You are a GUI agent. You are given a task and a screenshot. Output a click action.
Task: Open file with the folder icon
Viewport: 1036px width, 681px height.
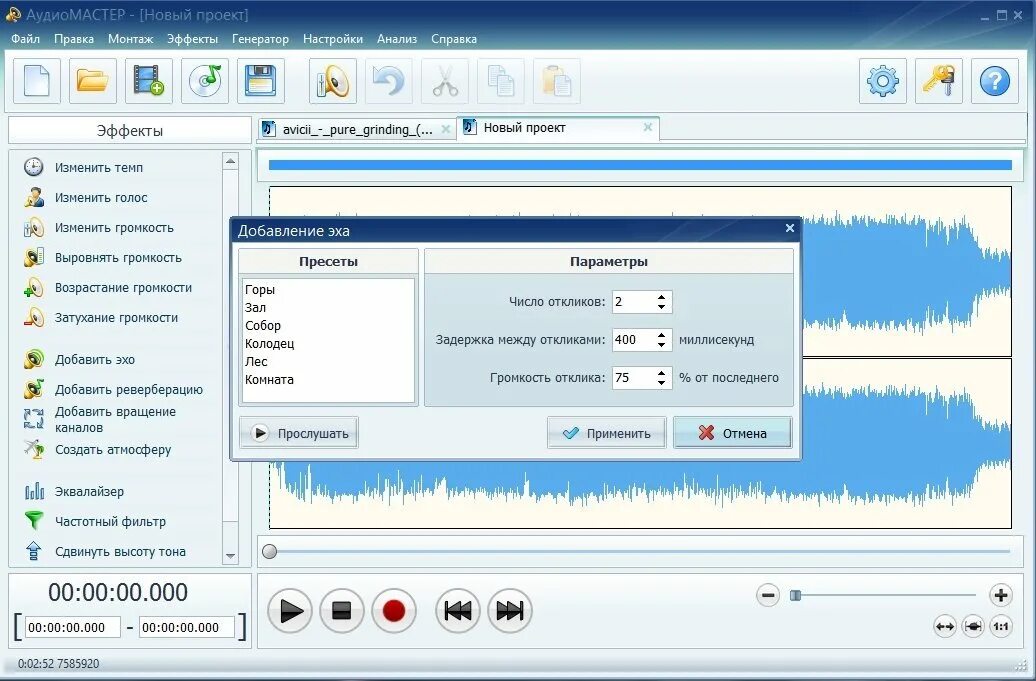(92, 81)
